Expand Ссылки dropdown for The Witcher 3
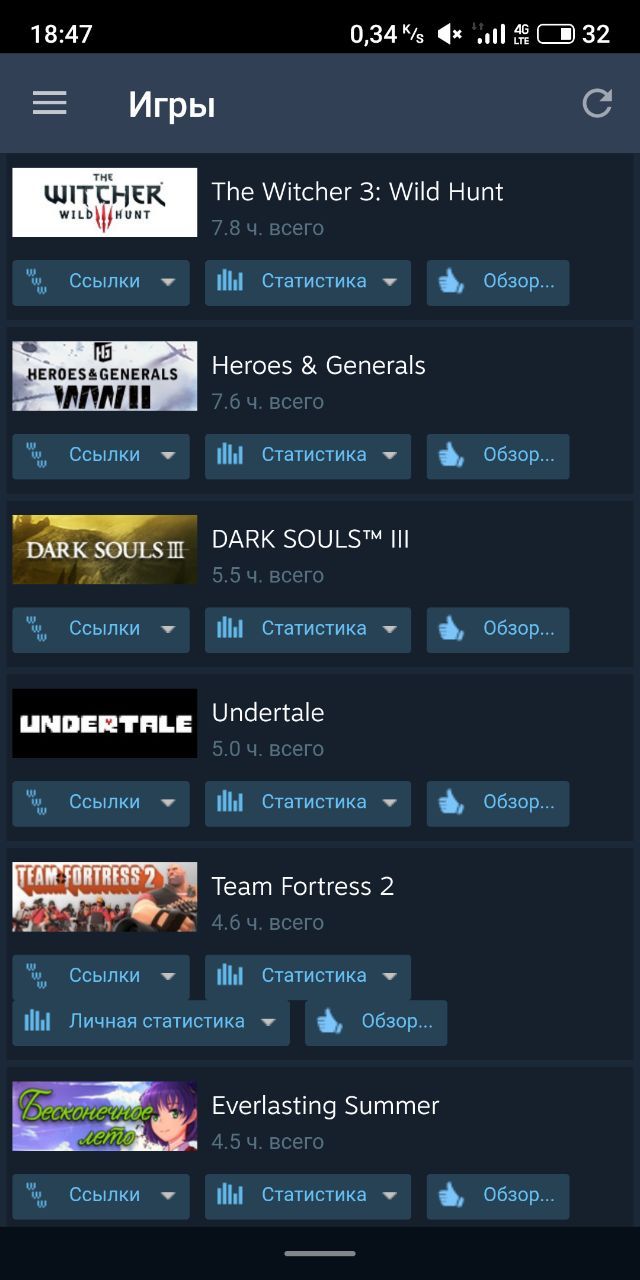Screen dimensions: 640x1280 coord(167,282)
